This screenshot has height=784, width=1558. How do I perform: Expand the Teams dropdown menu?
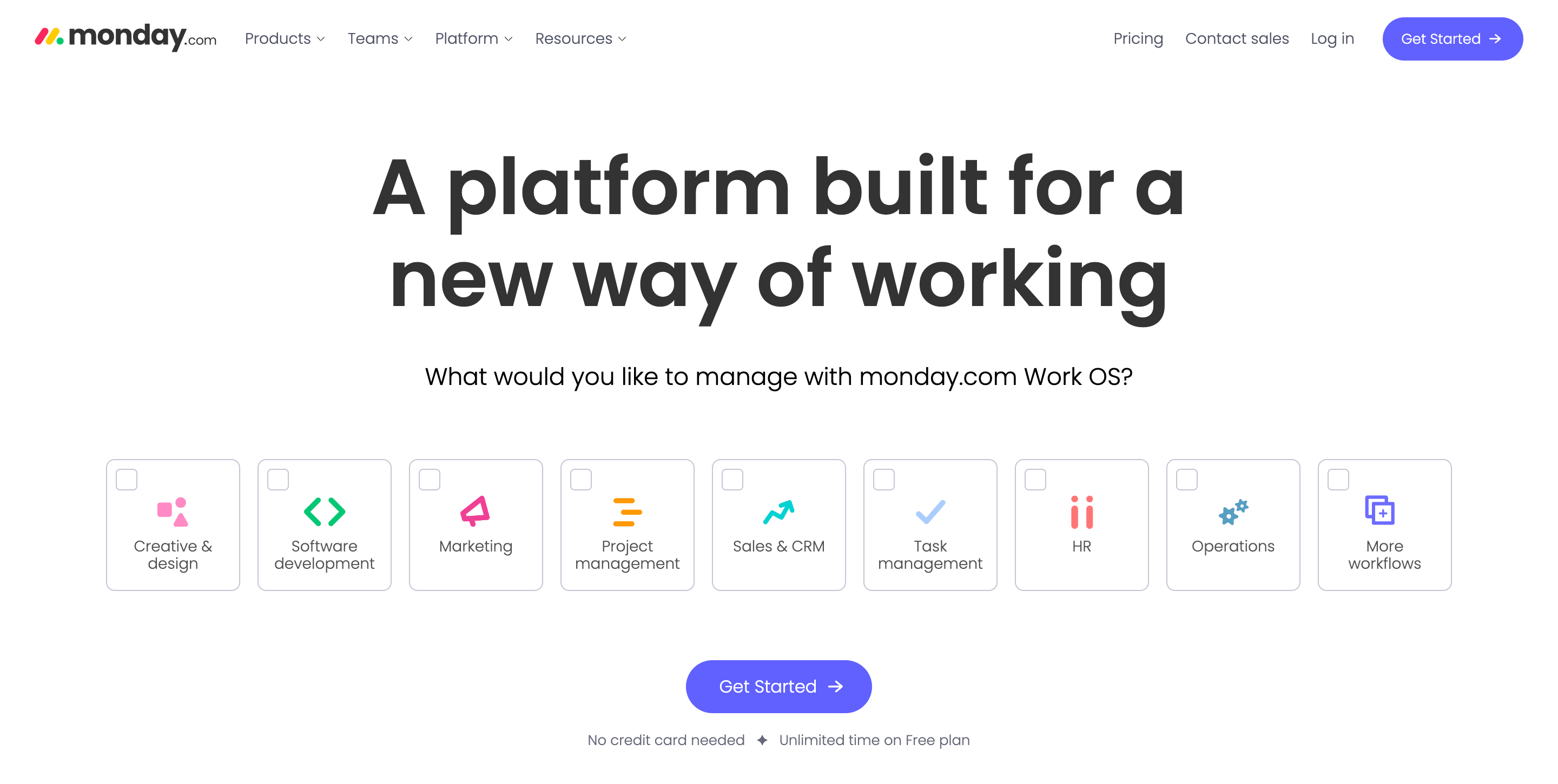point(380,39)
